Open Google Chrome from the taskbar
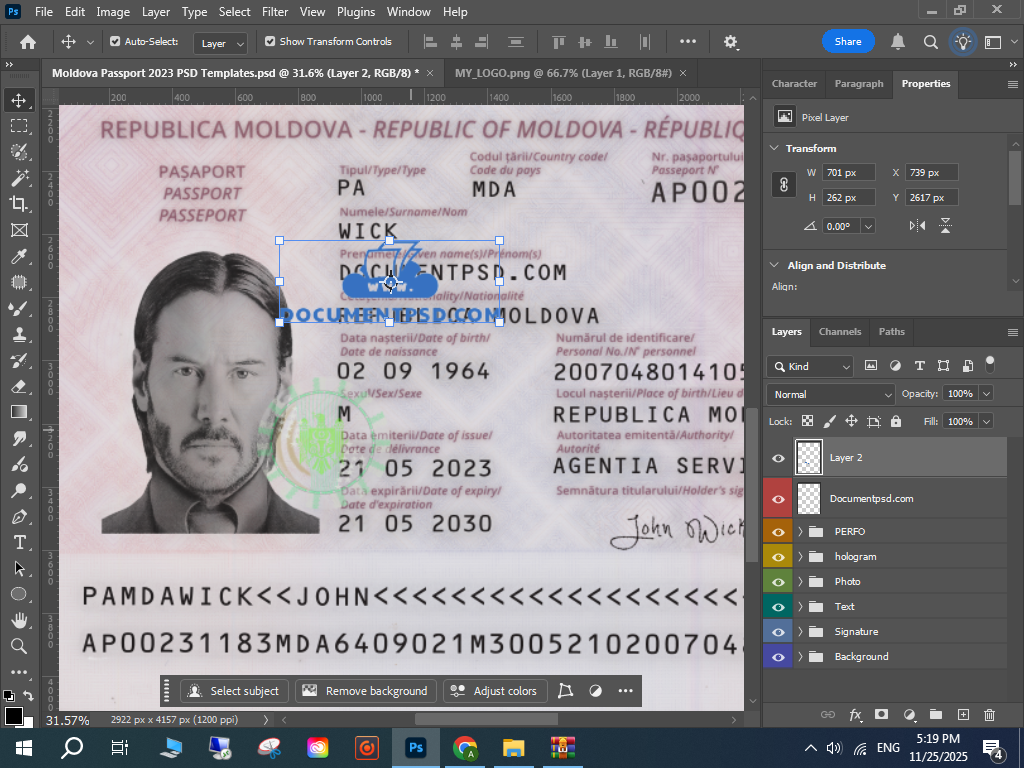This screenshot has width=1024, height=768. click(464, 747)
